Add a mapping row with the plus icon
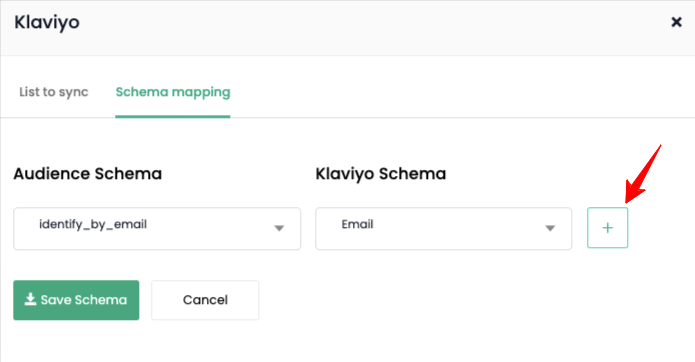The height and width of the screenshot is (362, 695). (x=607, y=228)
